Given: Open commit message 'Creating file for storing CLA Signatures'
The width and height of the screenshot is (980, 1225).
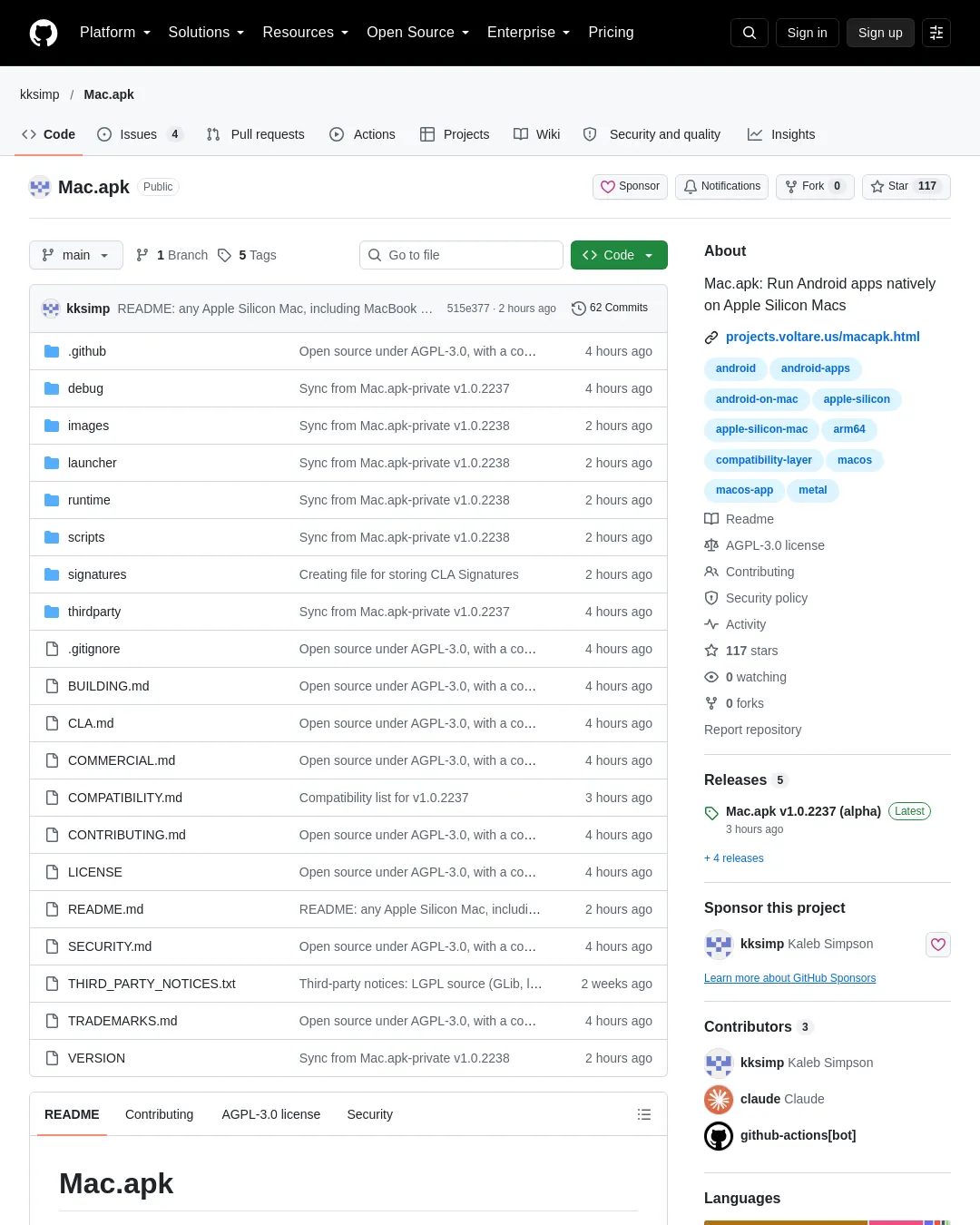Looking at the screenshot, I should [409, 574].
